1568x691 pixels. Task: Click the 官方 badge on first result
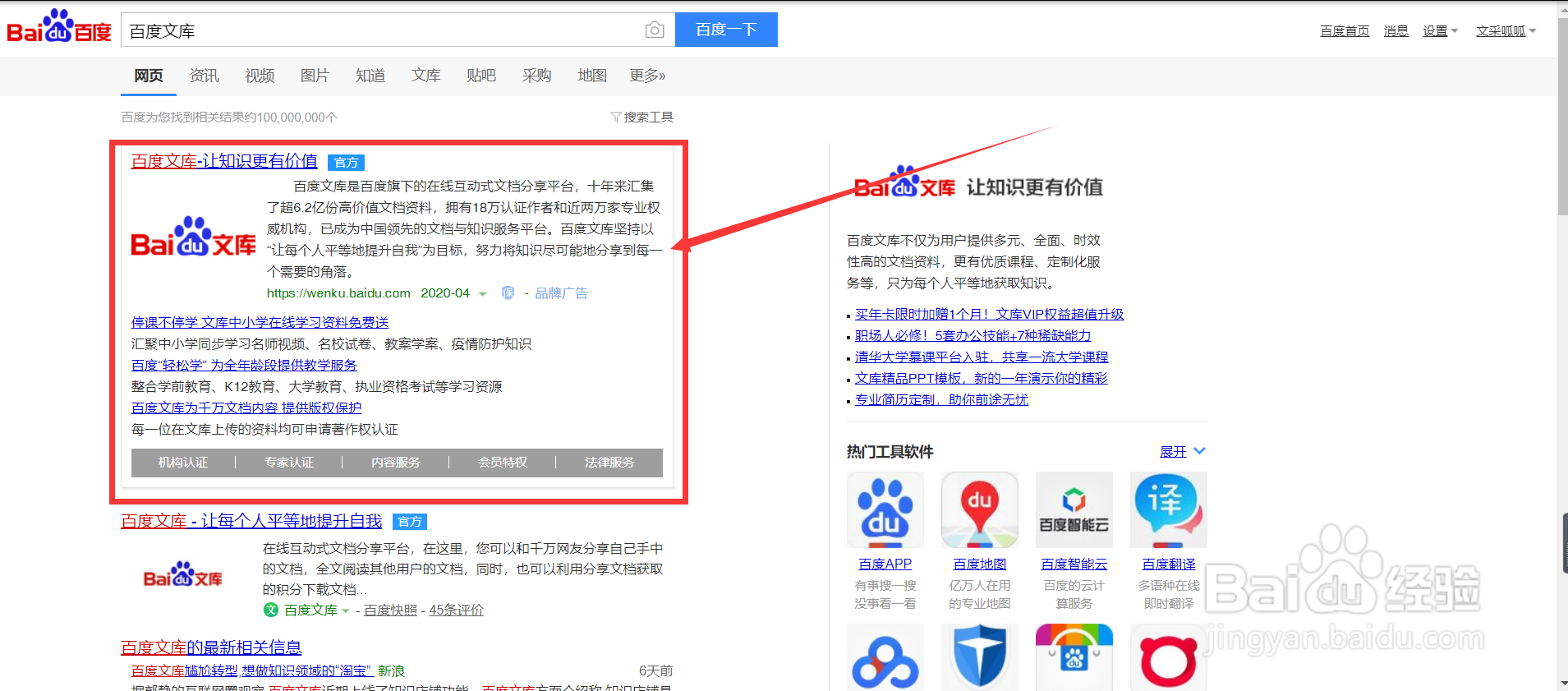point(346,163)
